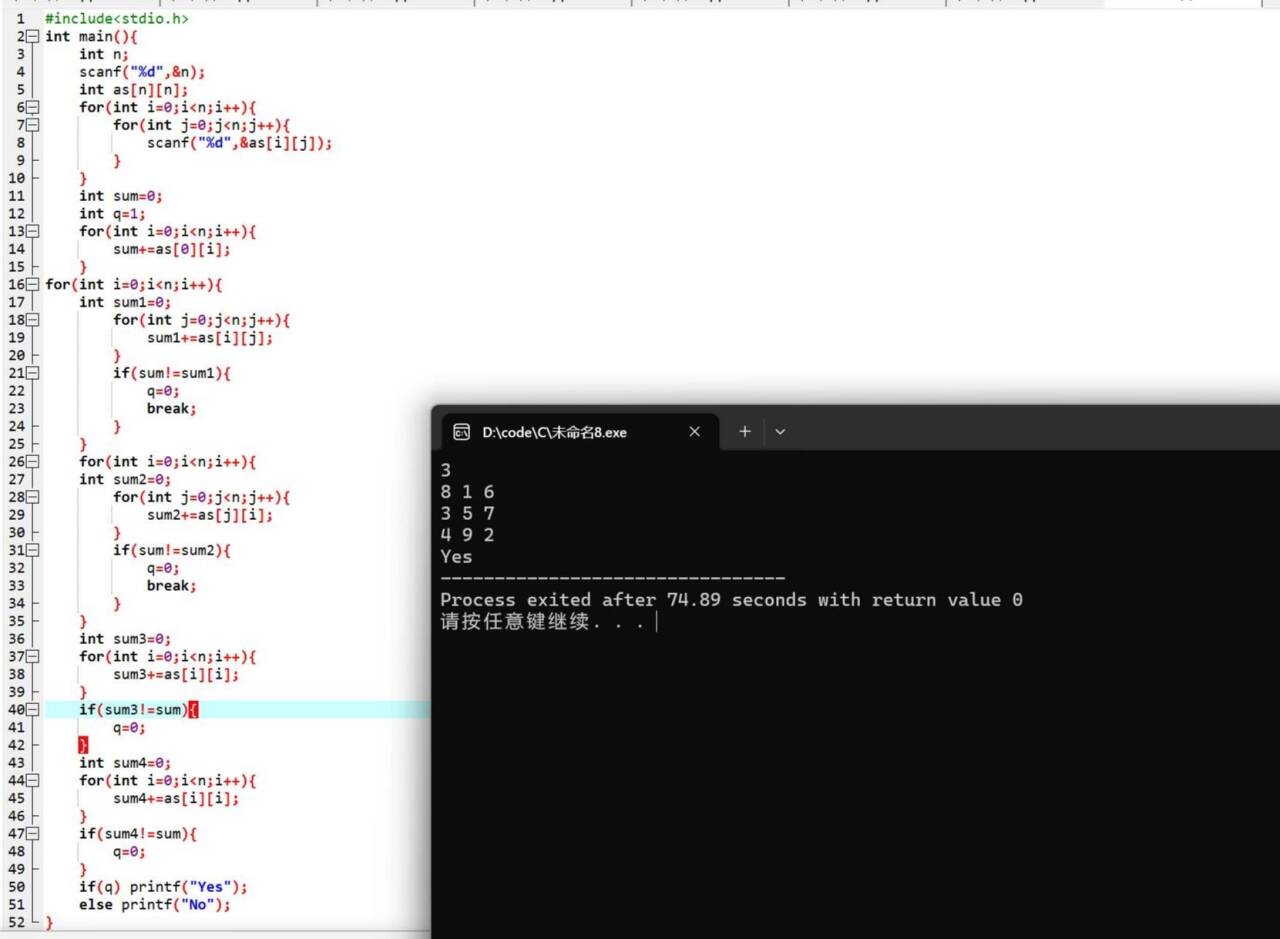The image size is (1280, 939).
Task: Click the else printf("No"); line
Action: click(x=155, y=904)
